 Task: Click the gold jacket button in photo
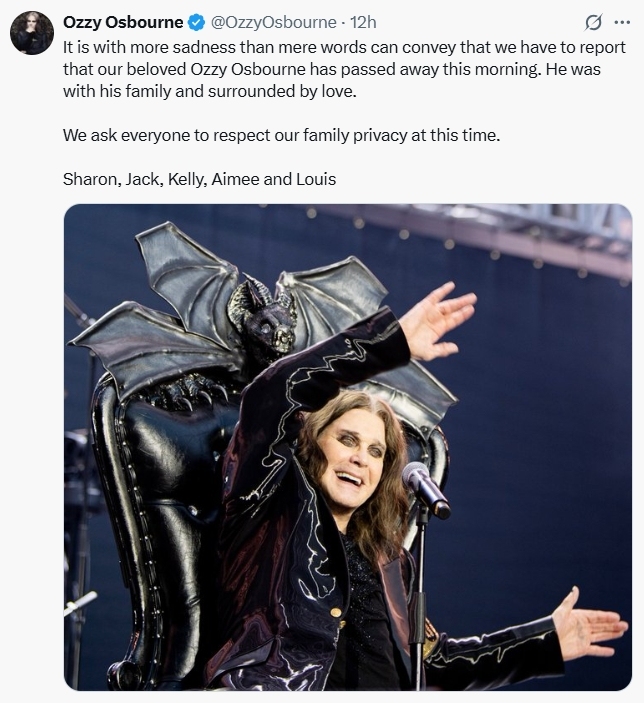[x=335, y=612]
